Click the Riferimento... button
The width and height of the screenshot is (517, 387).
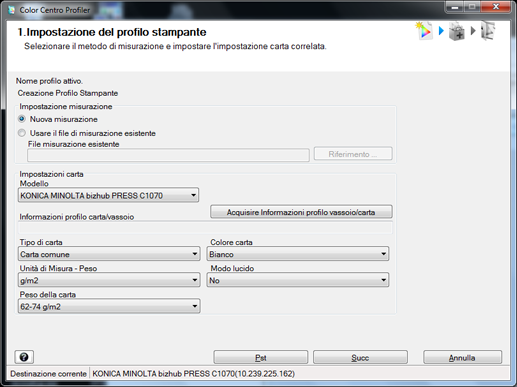click(353, 154)
